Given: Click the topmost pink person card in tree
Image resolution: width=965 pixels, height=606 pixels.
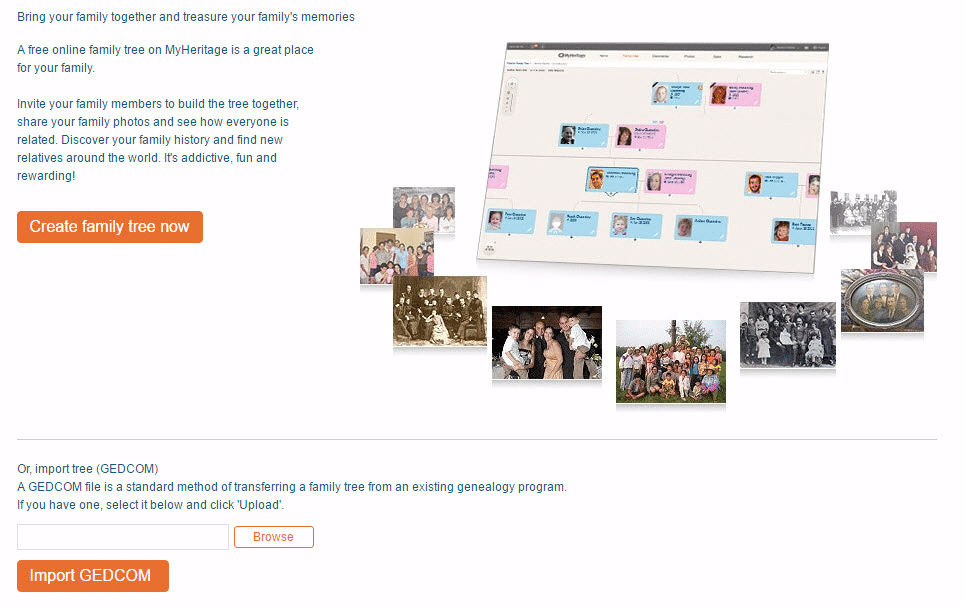Looking at the screenshot, I should 734,94.
